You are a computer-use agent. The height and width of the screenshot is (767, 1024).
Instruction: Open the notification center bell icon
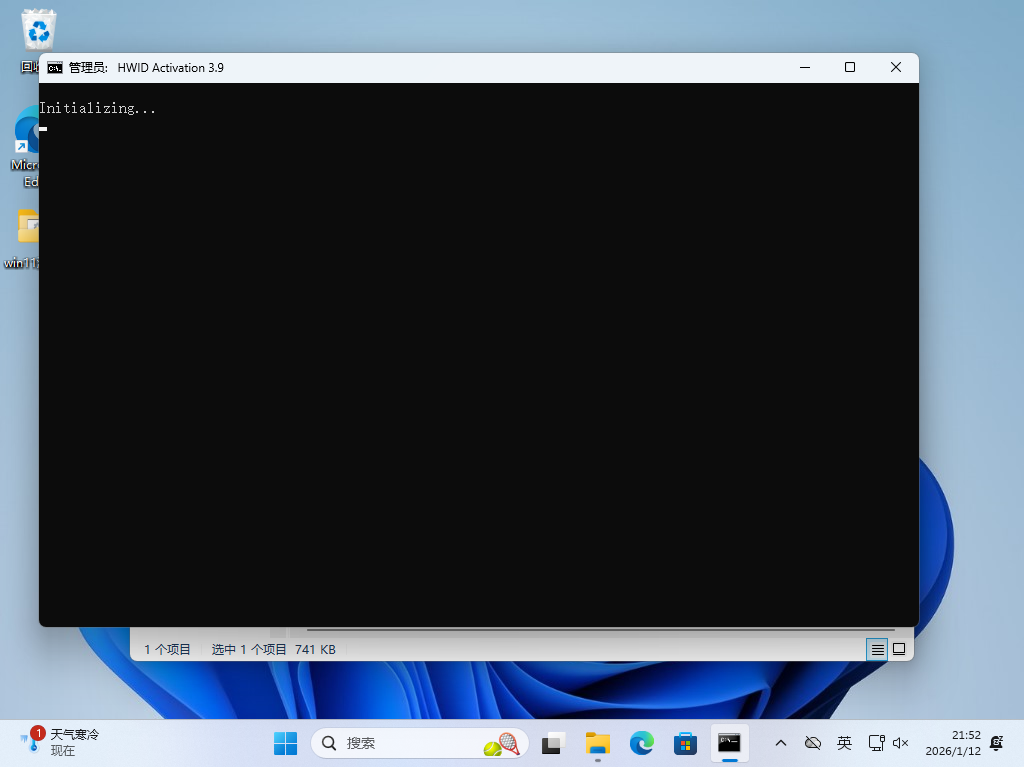pyautogui.click(x=996, y=742)
